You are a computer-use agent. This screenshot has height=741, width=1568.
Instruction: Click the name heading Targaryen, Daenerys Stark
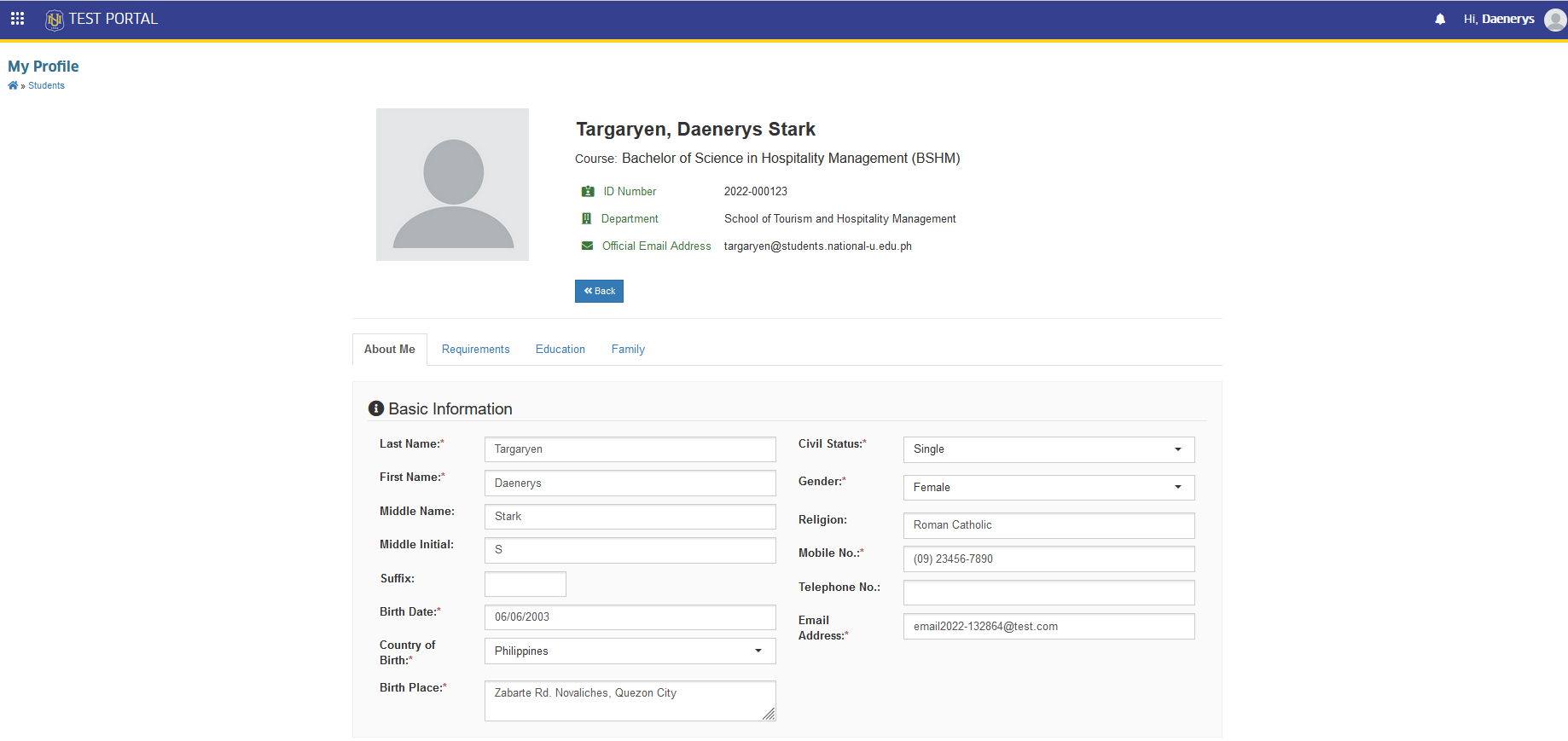pyautogui.click(x=696, y=130)
